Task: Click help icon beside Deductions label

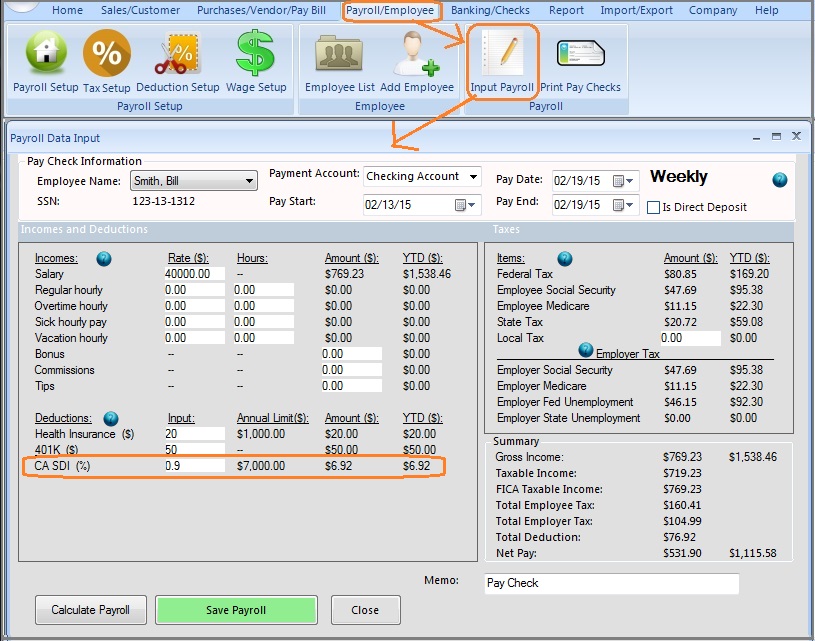Action: [x=111, y=418]
